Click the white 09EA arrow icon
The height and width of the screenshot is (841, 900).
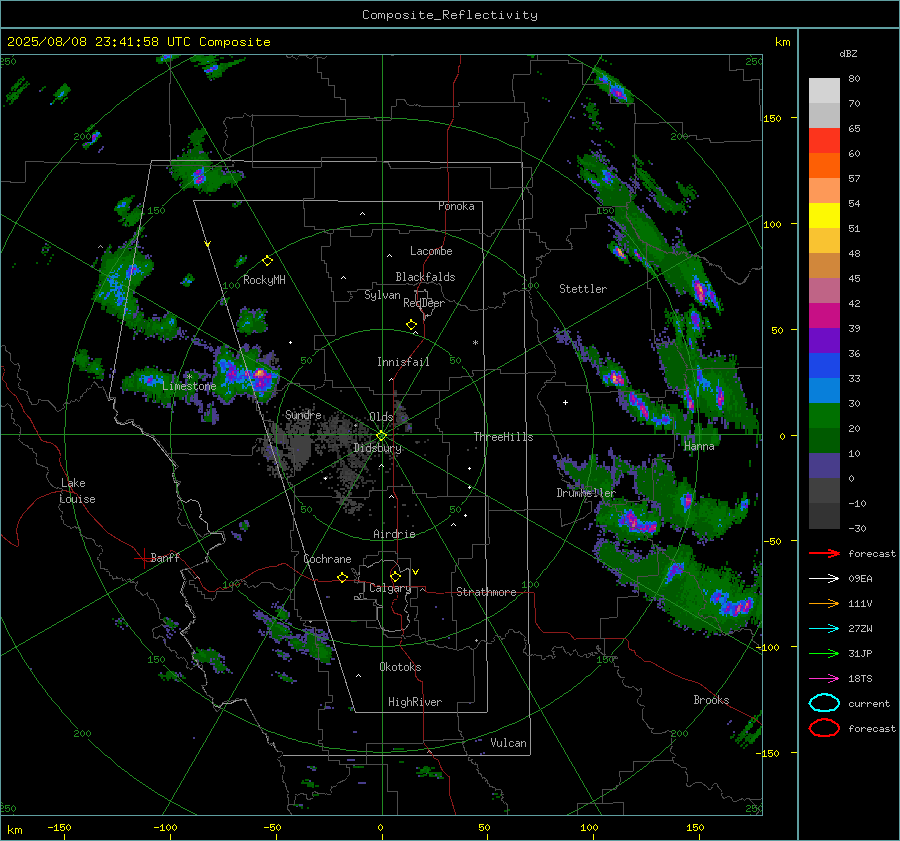coord(824,579)
